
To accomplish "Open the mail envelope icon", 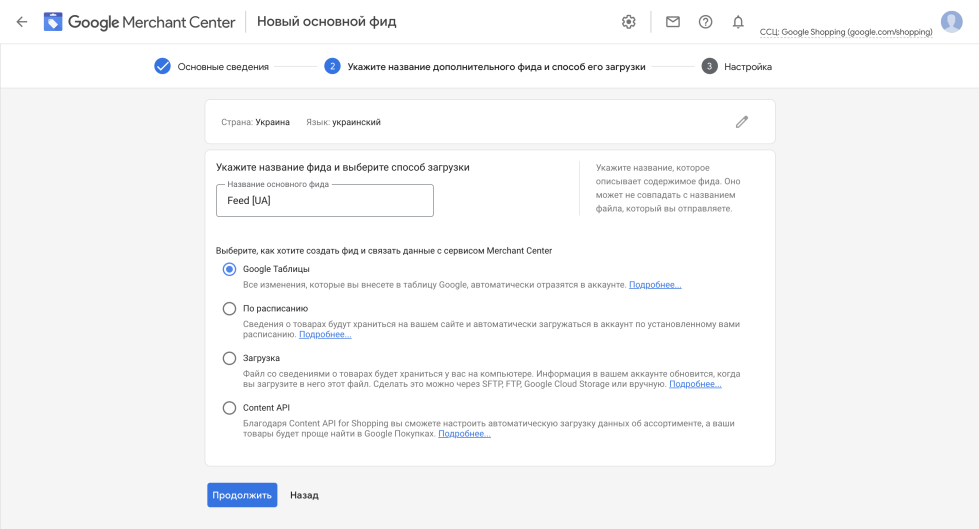I will pos(672,22).
